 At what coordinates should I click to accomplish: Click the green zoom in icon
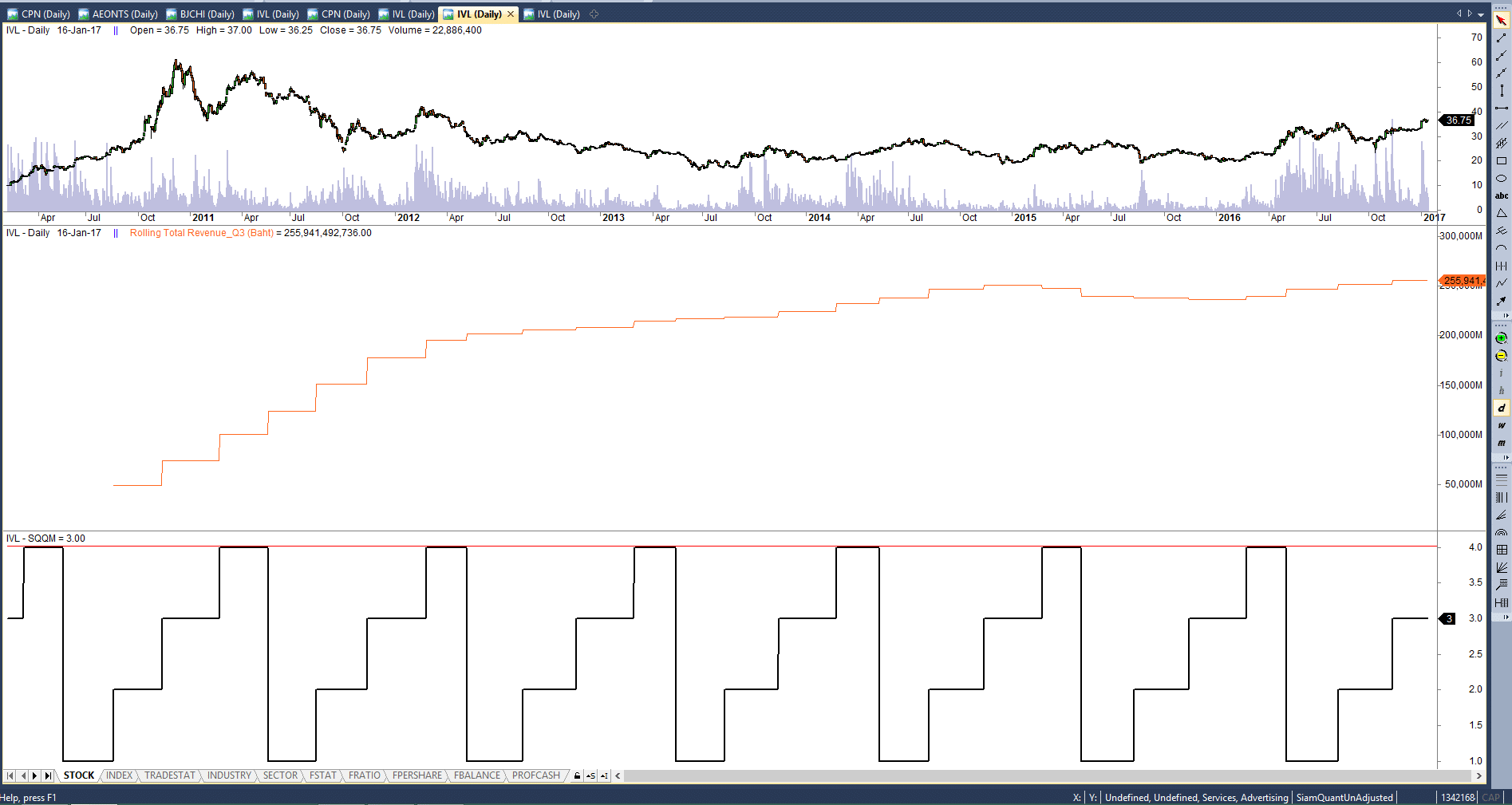point(1501,338)
